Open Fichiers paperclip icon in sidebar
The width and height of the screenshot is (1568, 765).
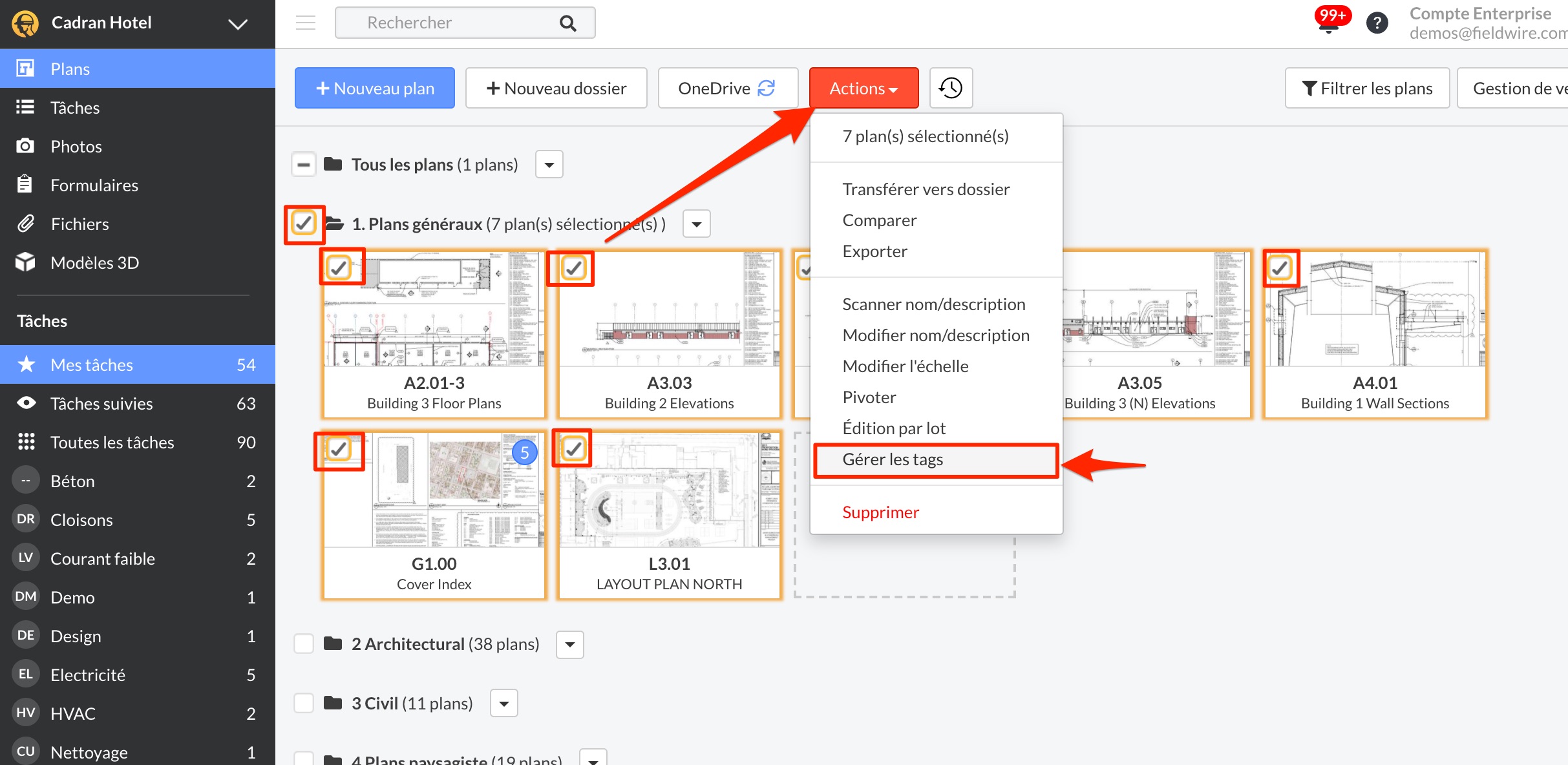coord(25,224)
